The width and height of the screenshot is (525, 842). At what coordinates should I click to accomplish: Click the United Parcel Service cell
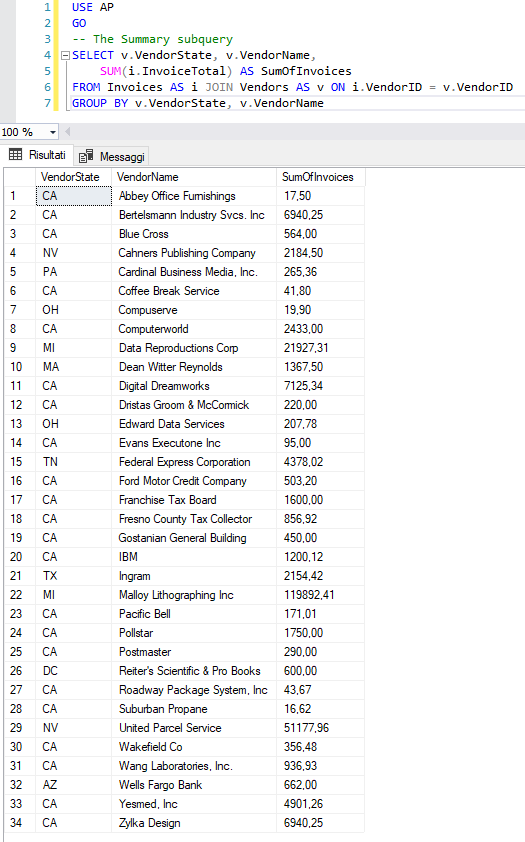coord(194,728)
